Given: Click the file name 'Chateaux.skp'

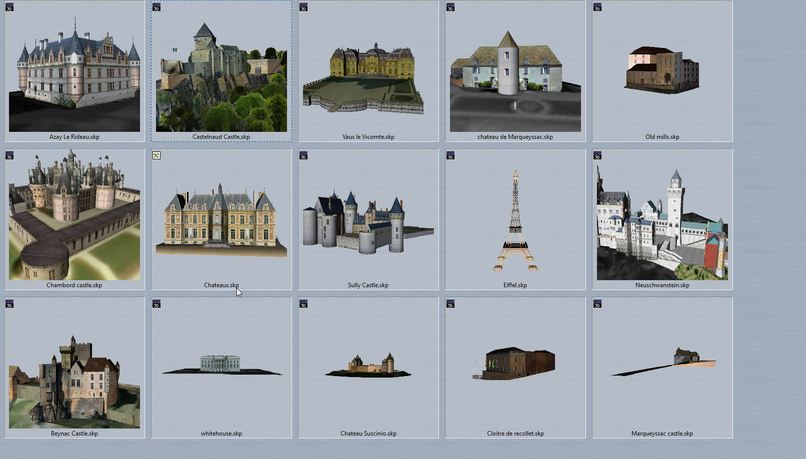Looking at the screenshot, I should point(221,285).
